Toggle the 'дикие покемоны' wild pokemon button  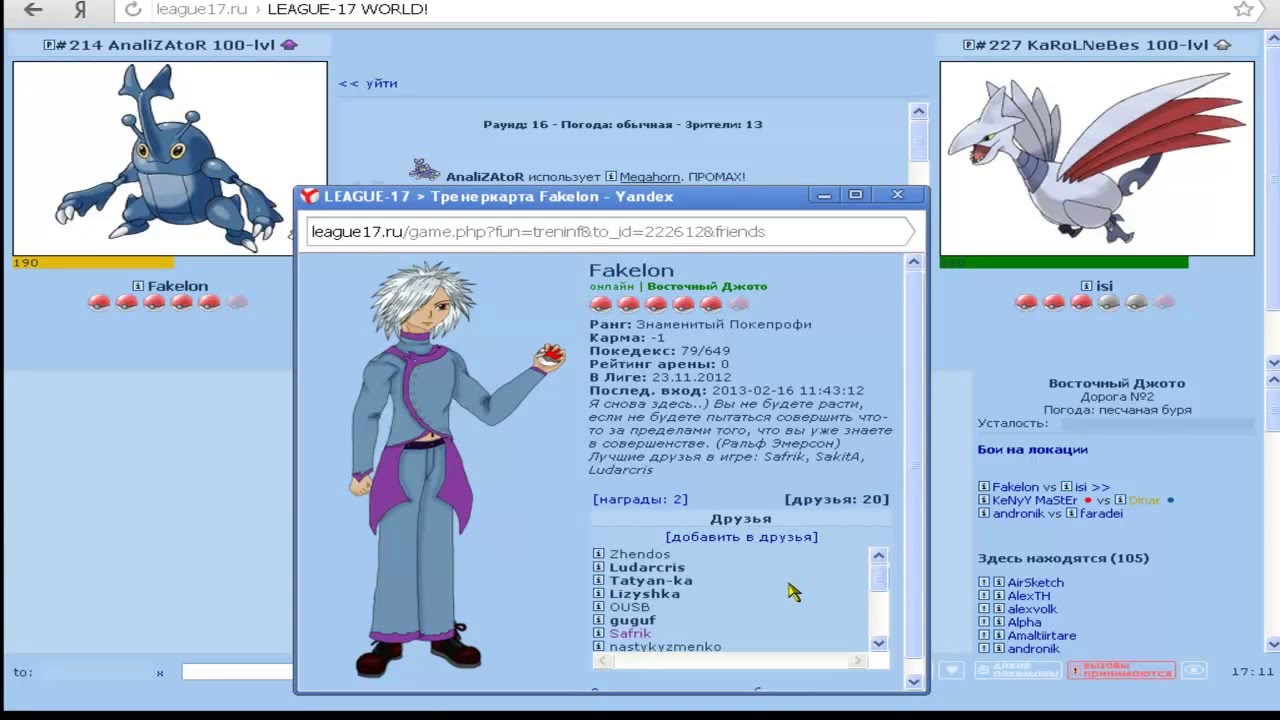[1016, 670]
